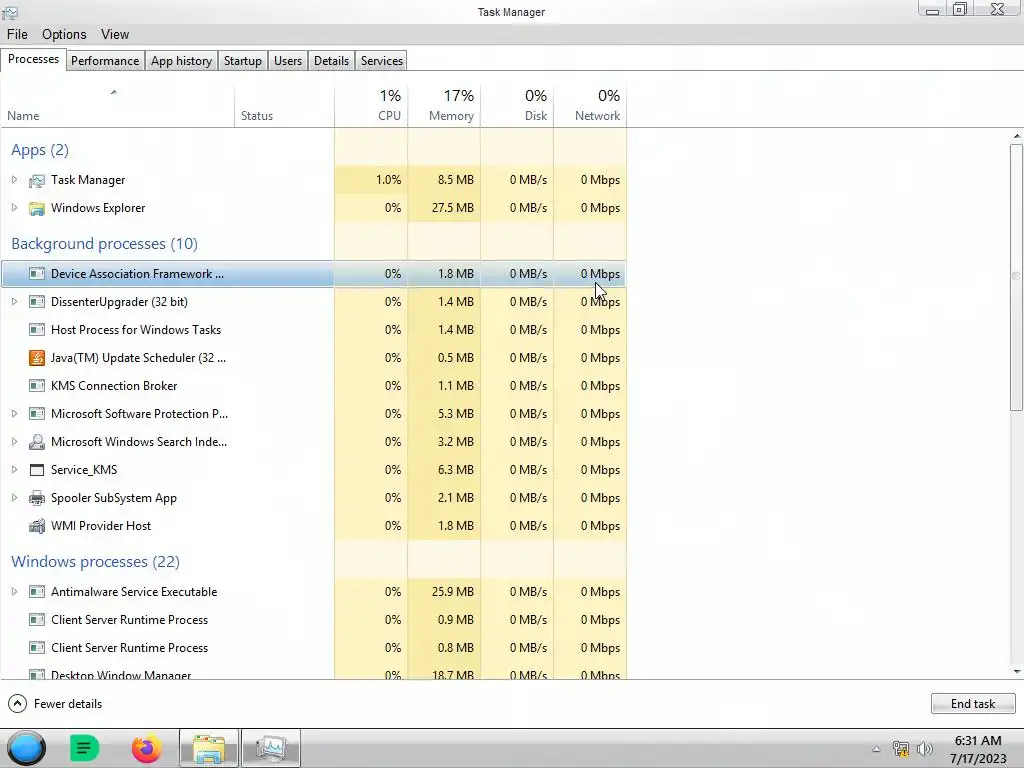
Task: Expand Antimalware Service Executable row
Action: [x=14, y=592]
